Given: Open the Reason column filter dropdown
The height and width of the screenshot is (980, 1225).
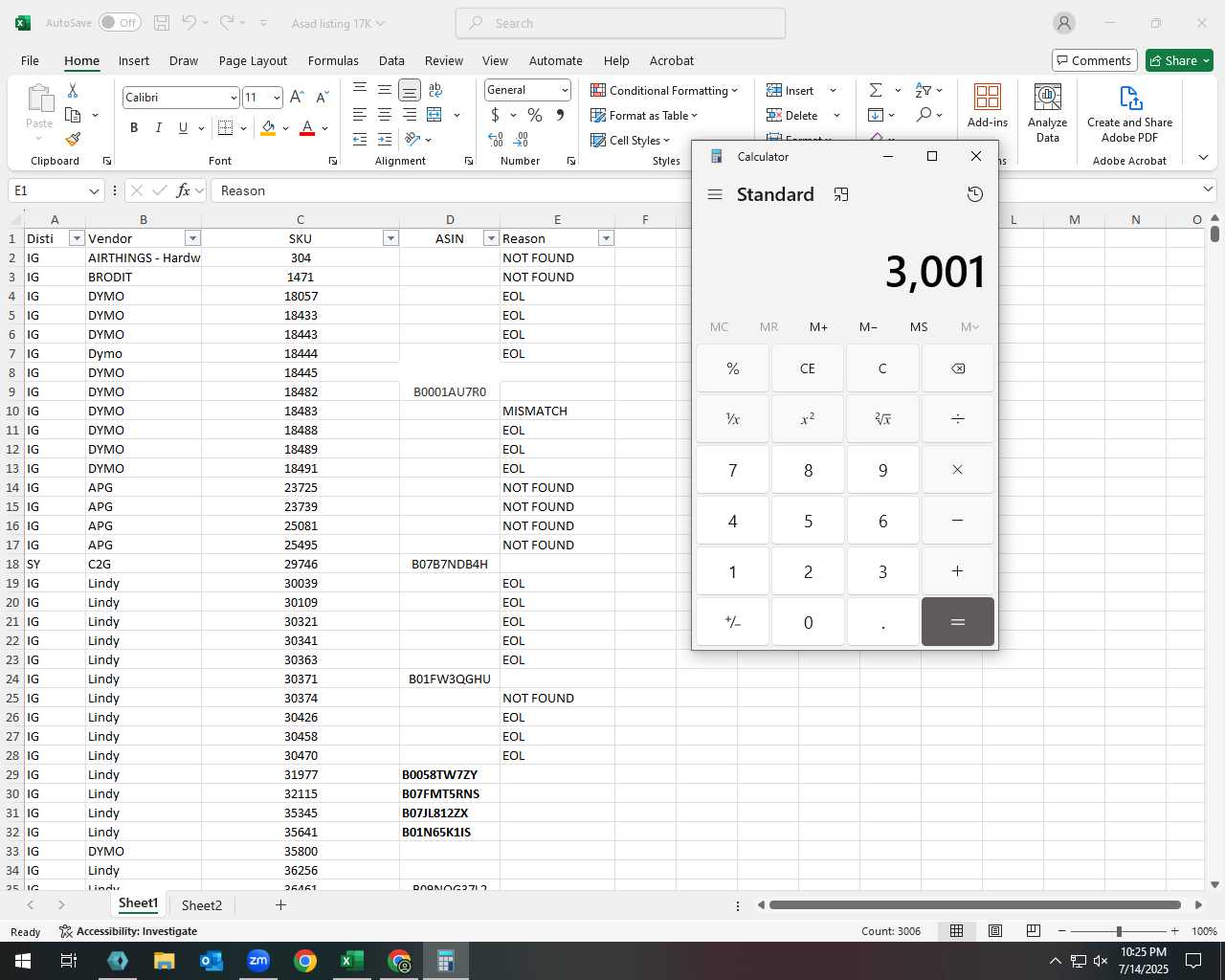Looking at the screenshot, I should pos(606,238).
